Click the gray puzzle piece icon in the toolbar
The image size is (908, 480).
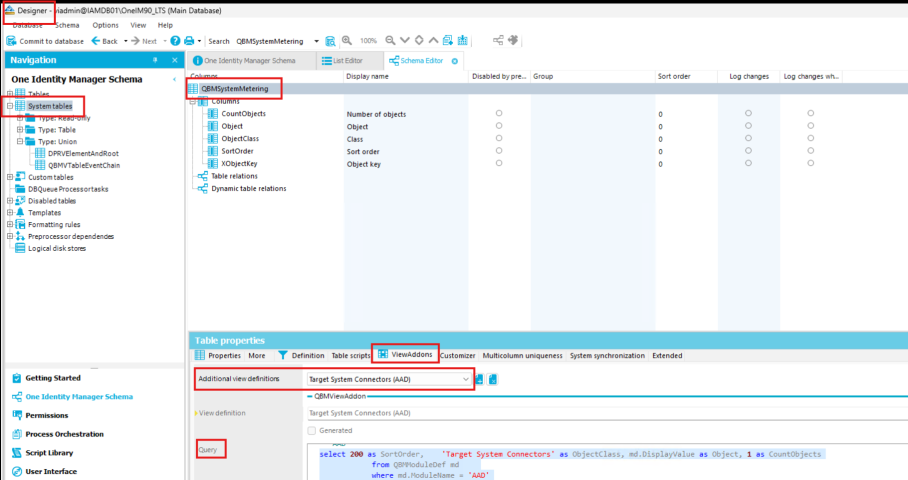[x=513, y=40]
